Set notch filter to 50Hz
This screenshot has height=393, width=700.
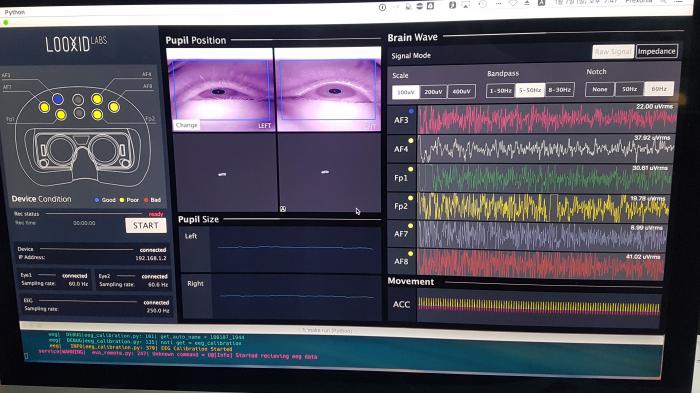point(629,89)
